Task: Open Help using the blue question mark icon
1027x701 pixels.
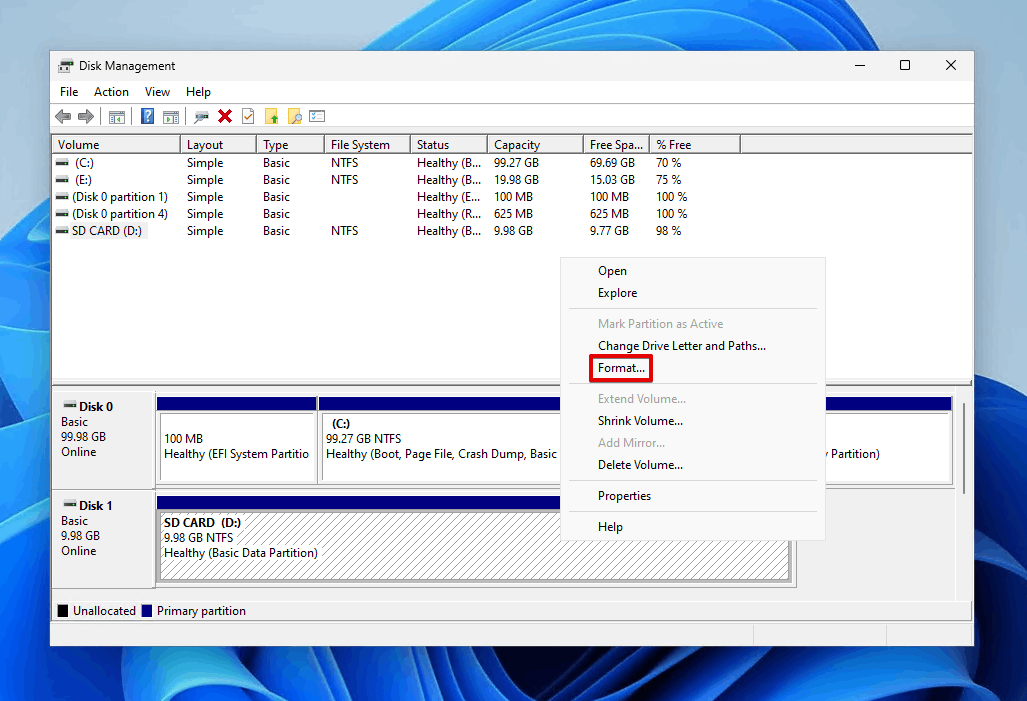Action: [146, 116]
